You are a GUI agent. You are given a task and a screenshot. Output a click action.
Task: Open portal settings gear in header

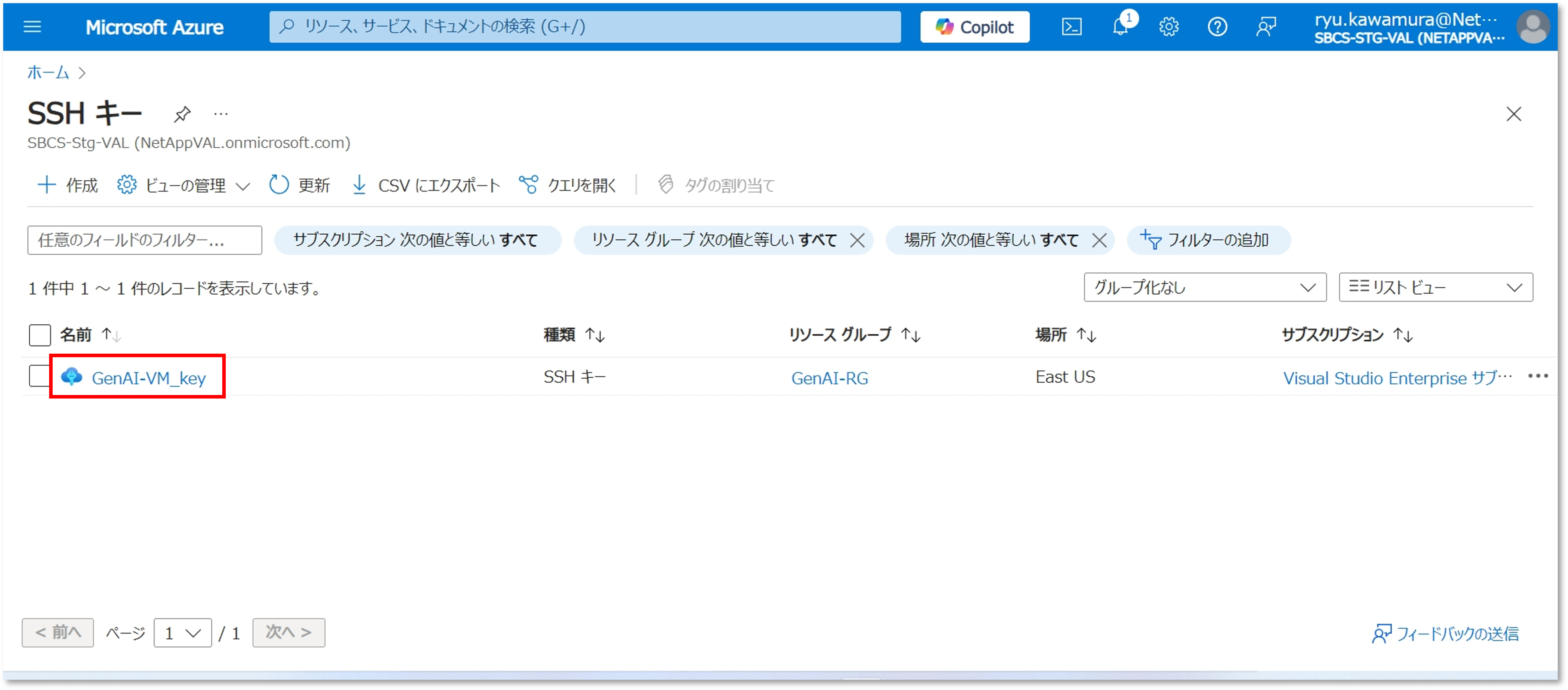pos(1169,27)
